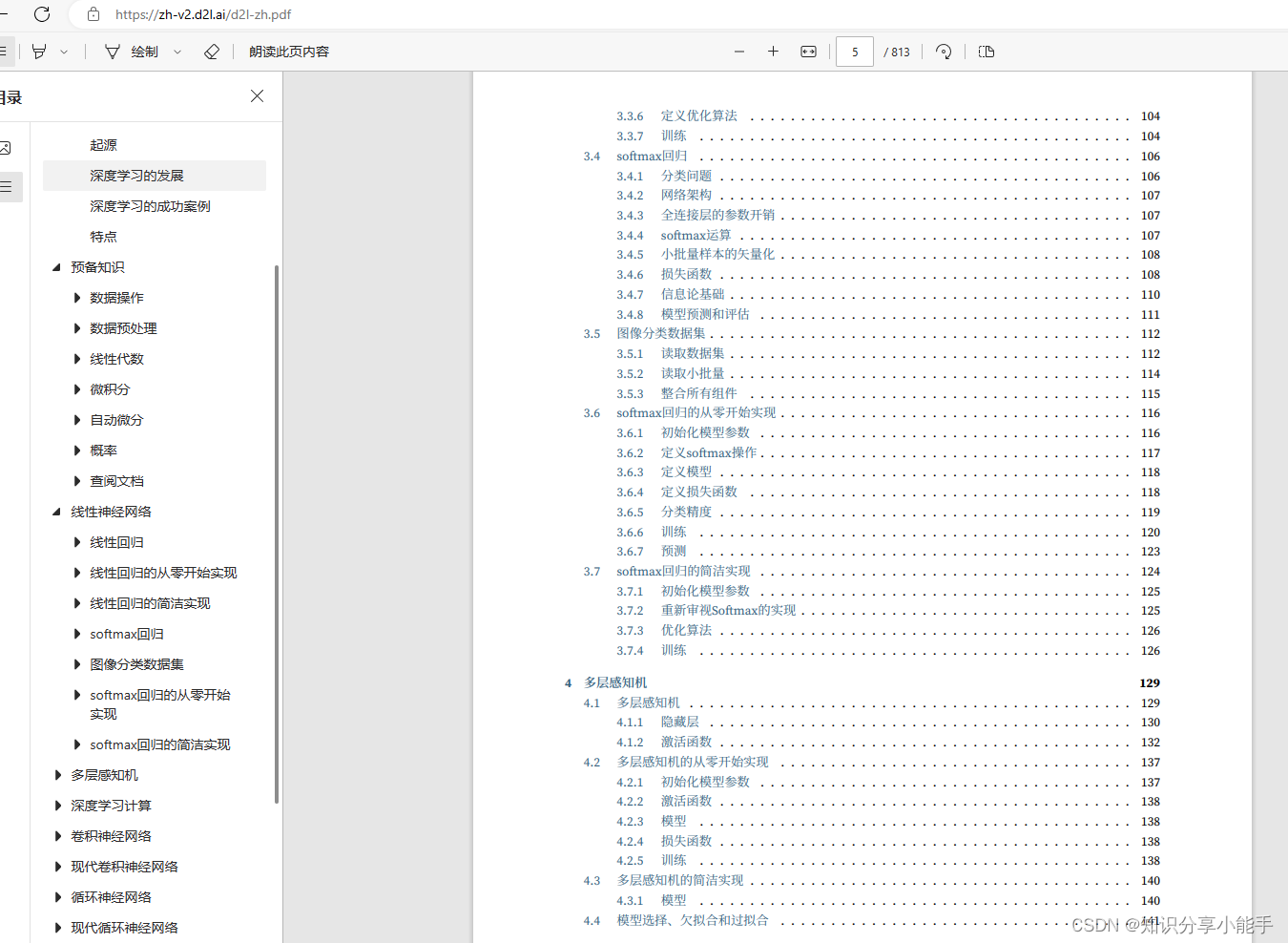This screenshot has height=943, width=1288.
Task: Close the table of contents panel
Action: pyautogui.click(x=257, y=96)
